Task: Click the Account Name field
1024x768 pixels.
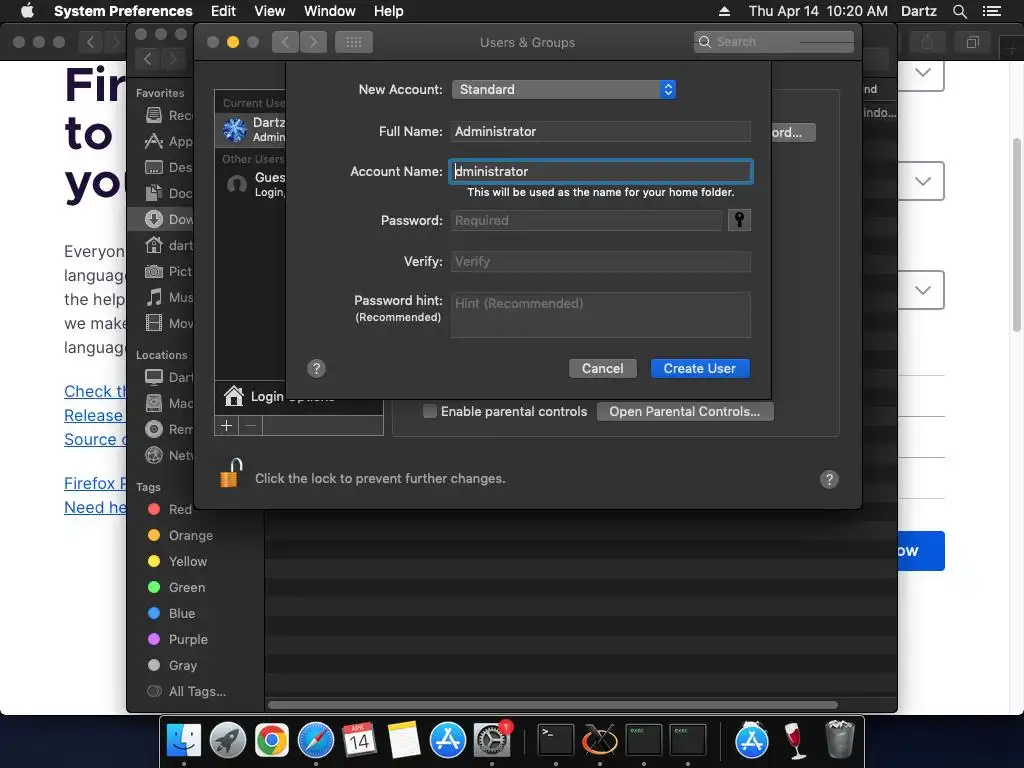Action: tap(601, 171)
